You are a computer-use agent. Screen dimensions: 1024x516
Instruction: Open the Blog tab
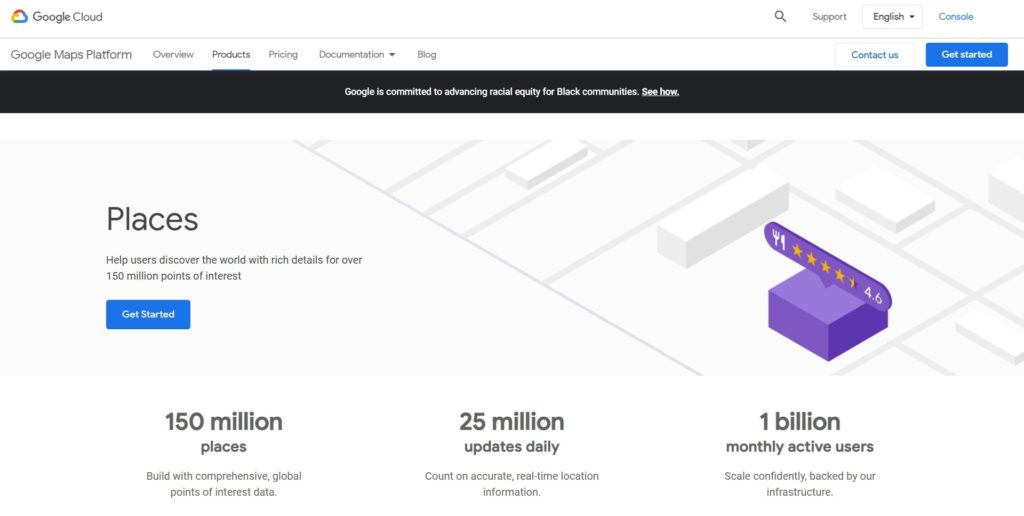(x=427, y=55)
